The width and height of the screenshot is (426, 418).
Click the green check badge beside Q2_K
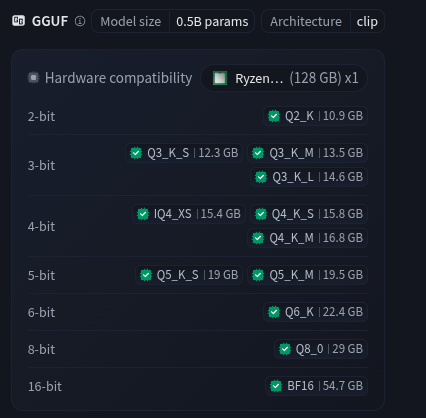pos(274,116)
